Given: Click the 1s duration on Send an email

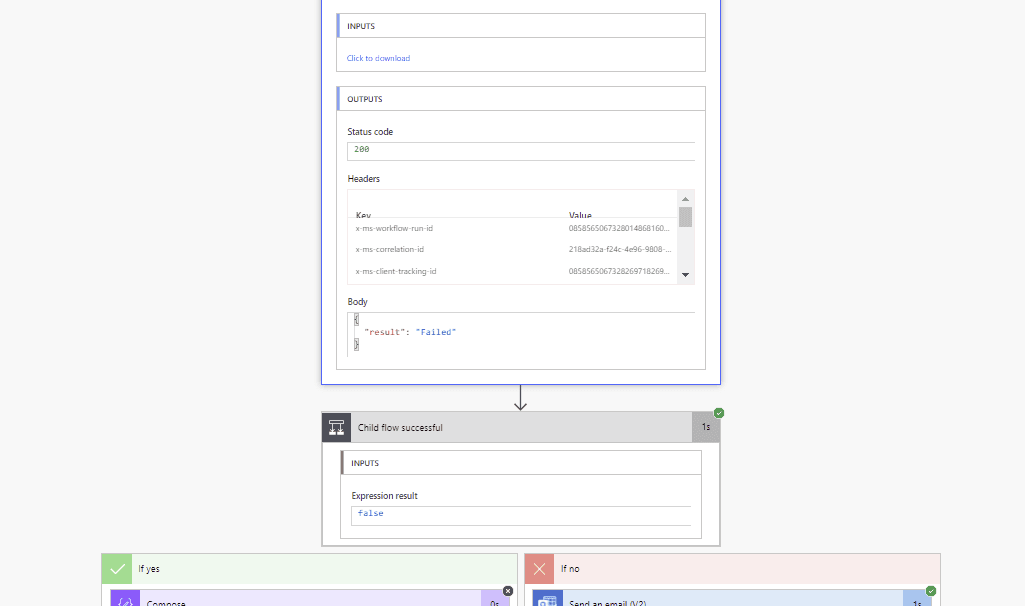Looking at the screenshot, I should point(917,600).
